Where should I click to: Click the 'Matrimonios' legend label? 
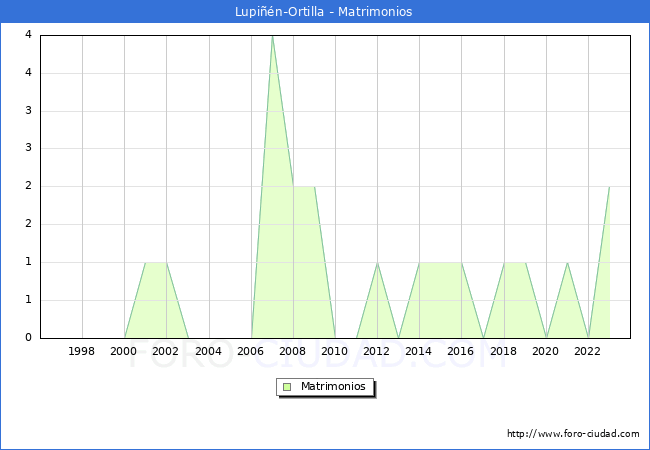pyautogui.click(x=333, y=386)
